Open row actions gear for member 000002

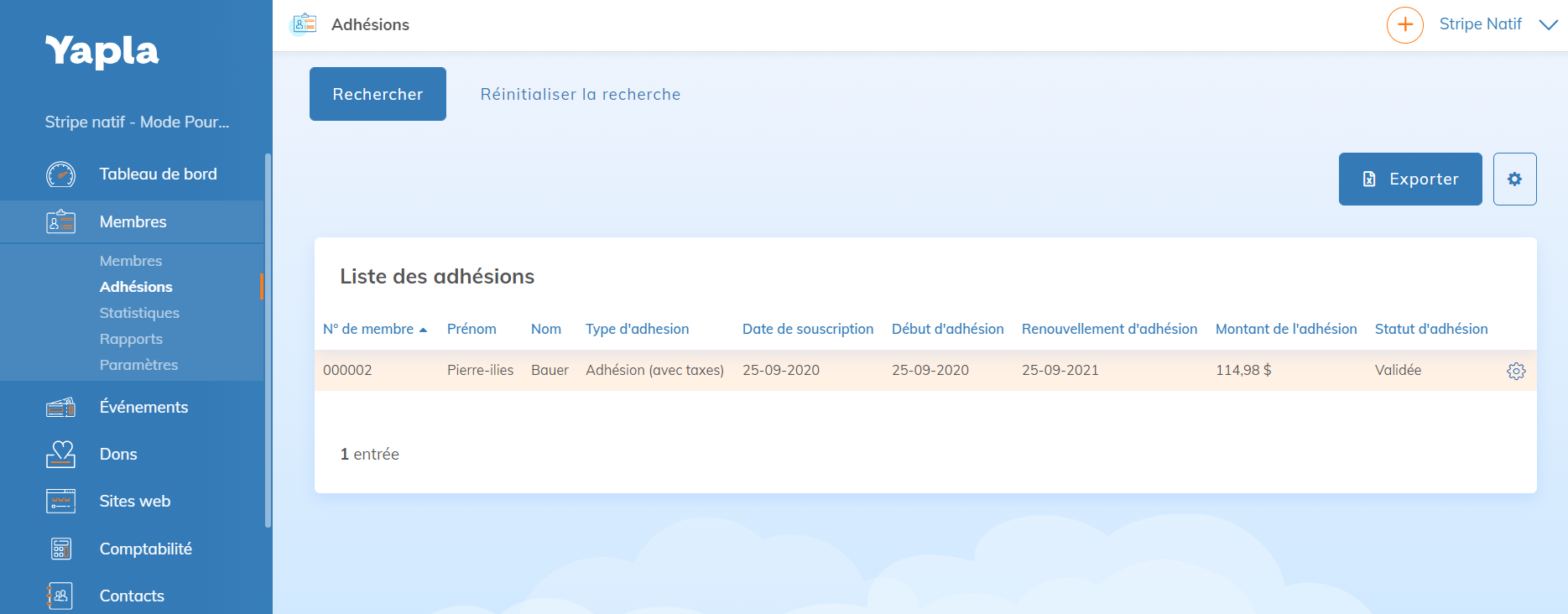[x=1516, y=371]
